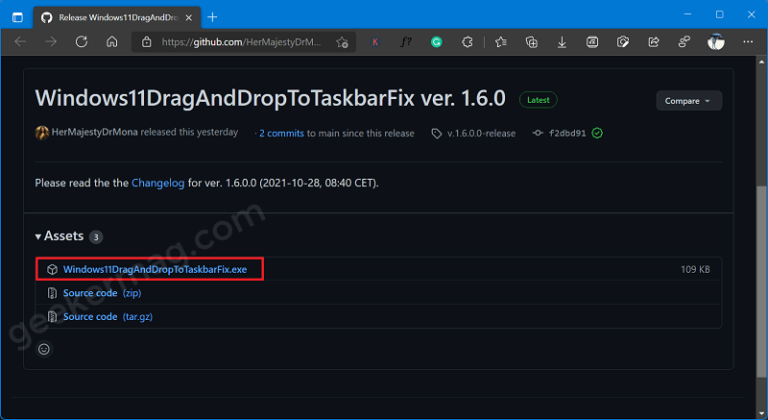The image size is (768, 420).
Task: Open browser Settings and more menu
Action: pos(745,42)
